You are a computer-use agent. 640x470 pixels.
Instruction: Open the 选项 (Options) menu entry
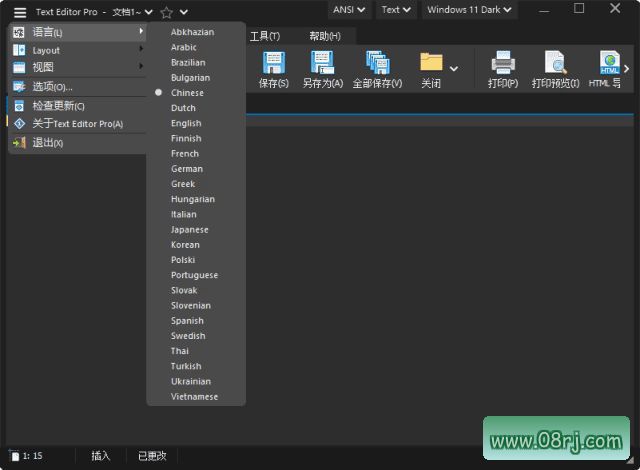(52, 87)
